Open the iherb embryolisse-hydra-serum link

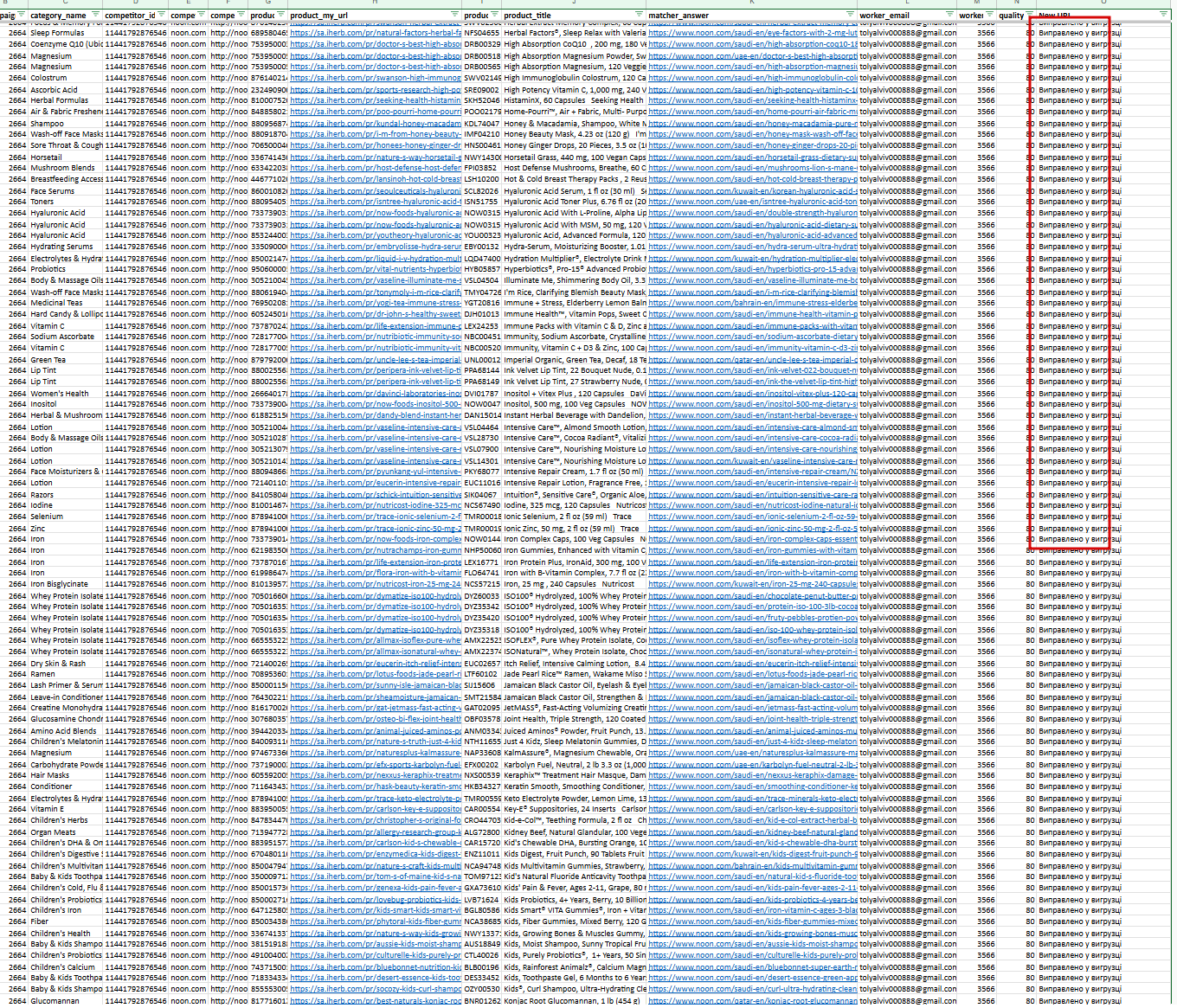coord(376,247)
